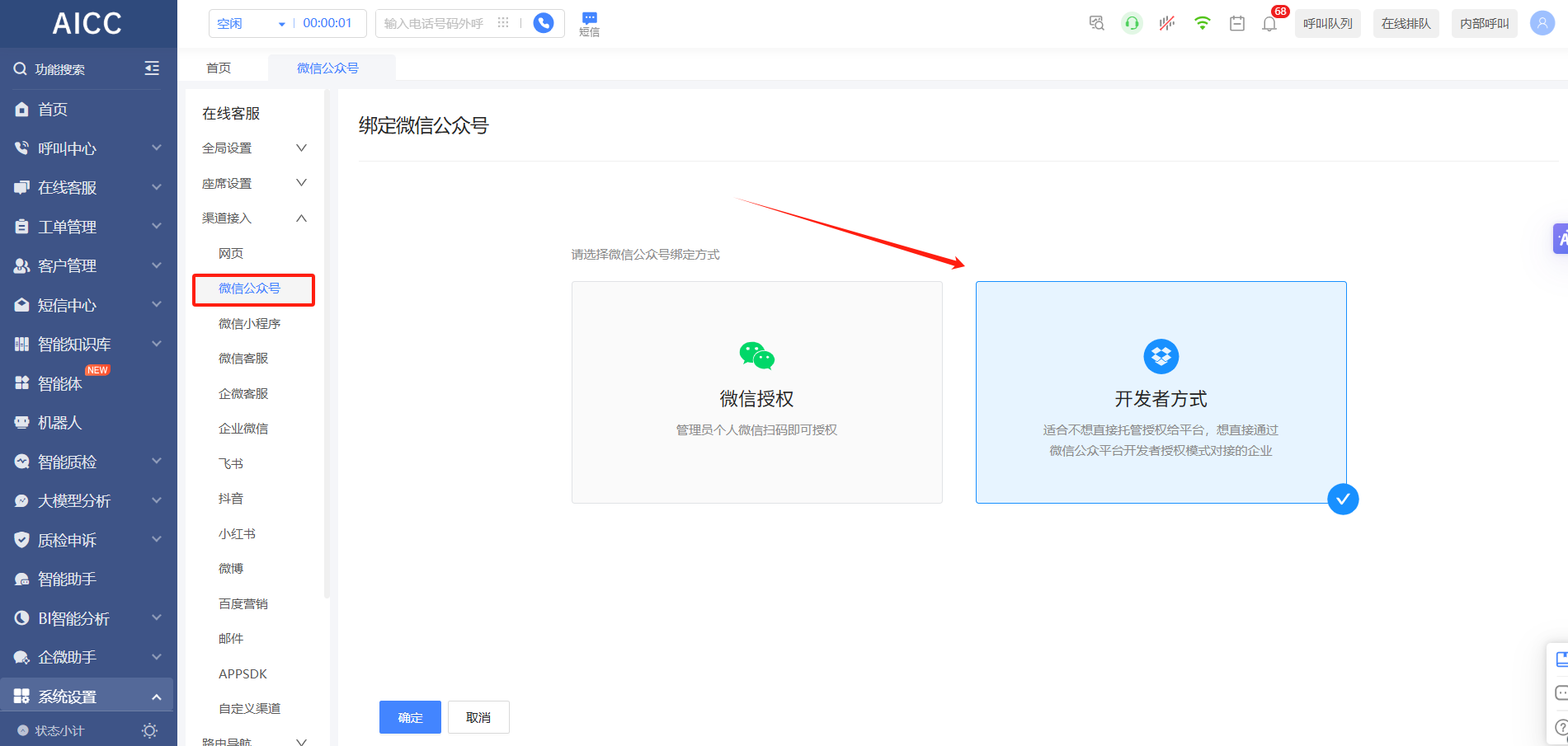Open agent status dropdown 空闲

point(251,23)
